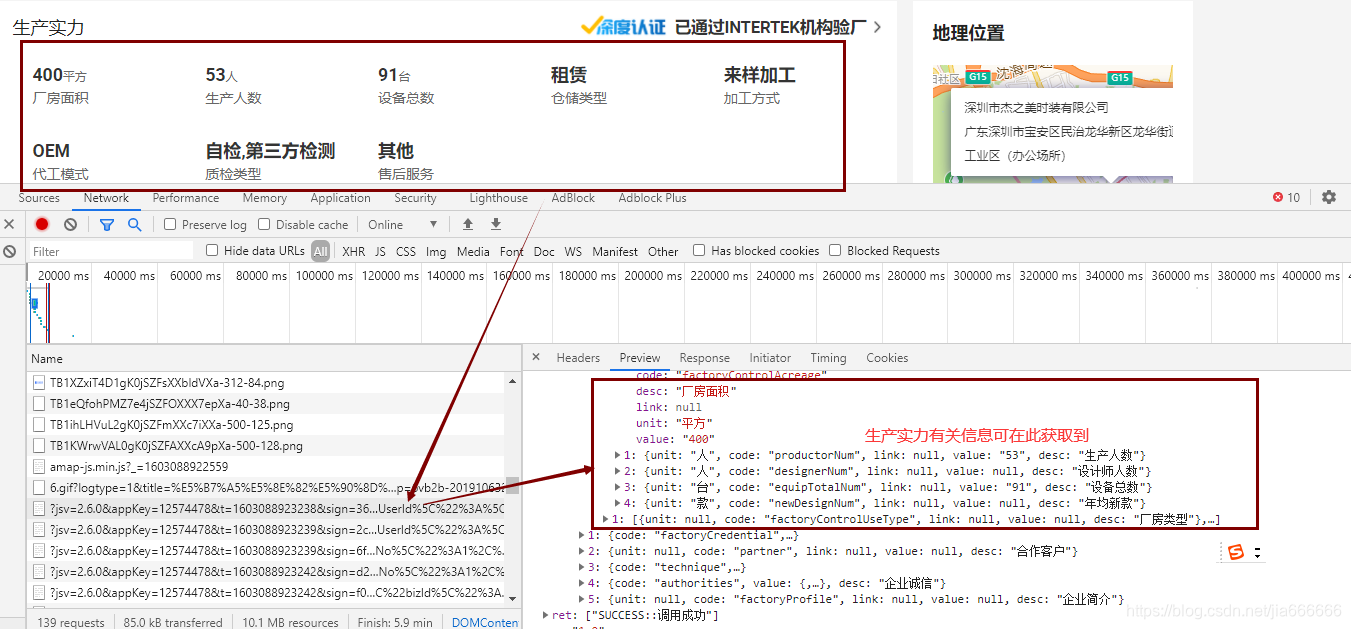
Task: Open the Timing tab of request
Action: click(828, 358)
